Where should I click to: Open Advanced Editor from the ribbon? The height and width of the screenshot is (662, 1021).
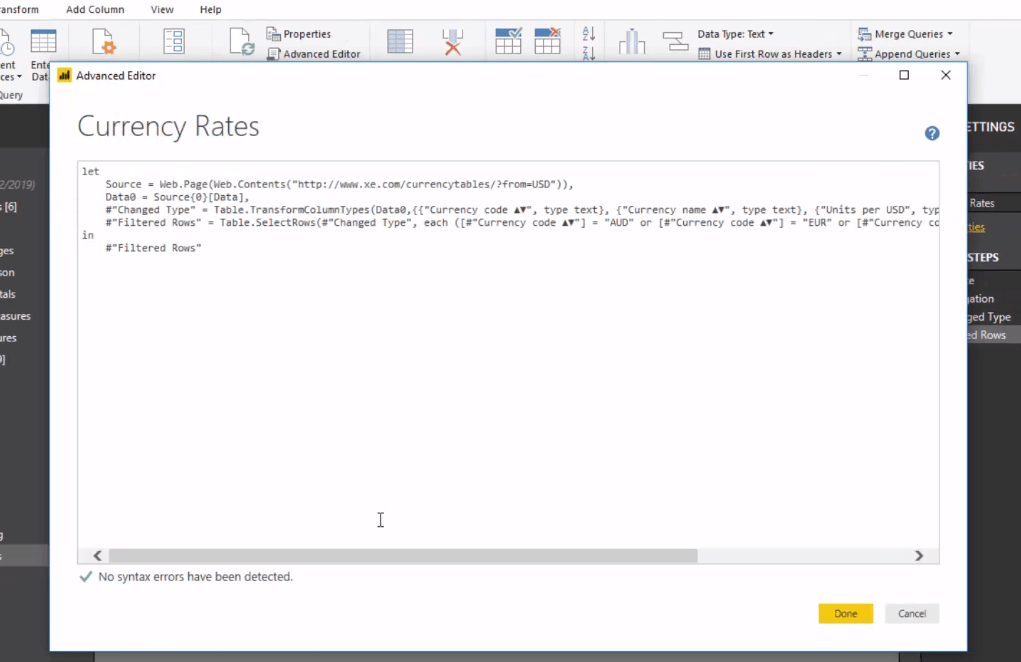314,54
